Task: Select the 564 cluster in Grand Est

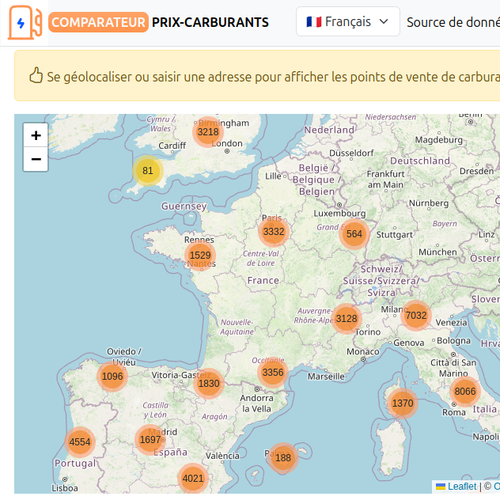Action: click(x=354, y=234)
